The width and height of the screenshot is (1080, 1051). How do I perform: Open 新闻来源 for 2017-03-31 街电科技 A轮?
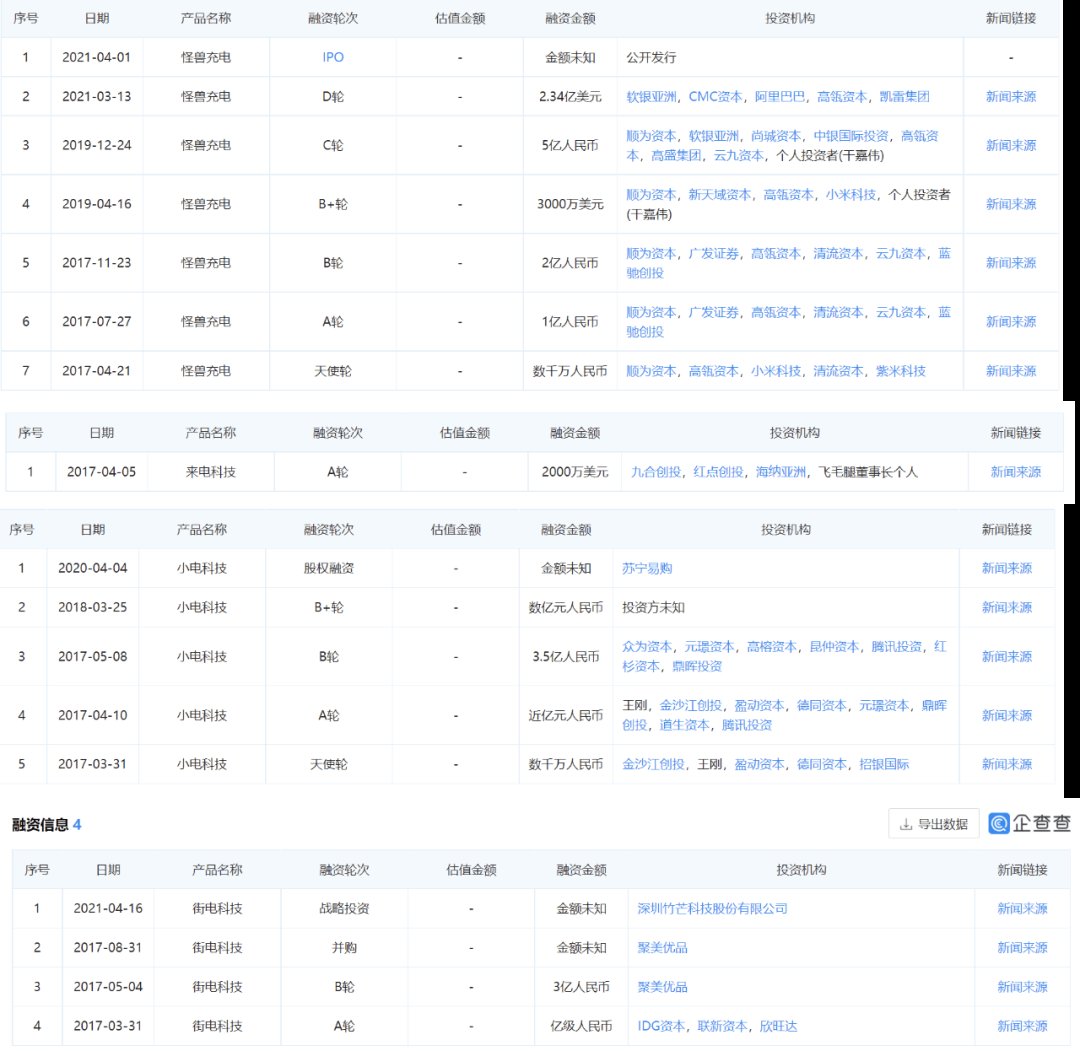coord(1022,1026)
